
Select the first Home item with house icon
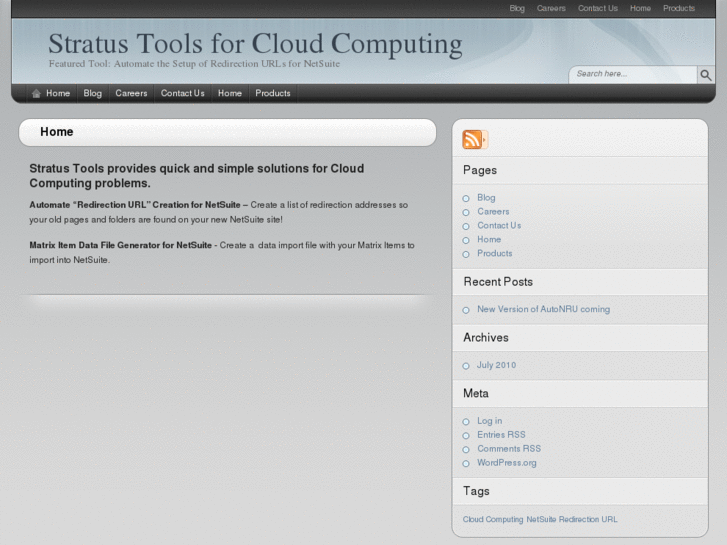point(51,93)
